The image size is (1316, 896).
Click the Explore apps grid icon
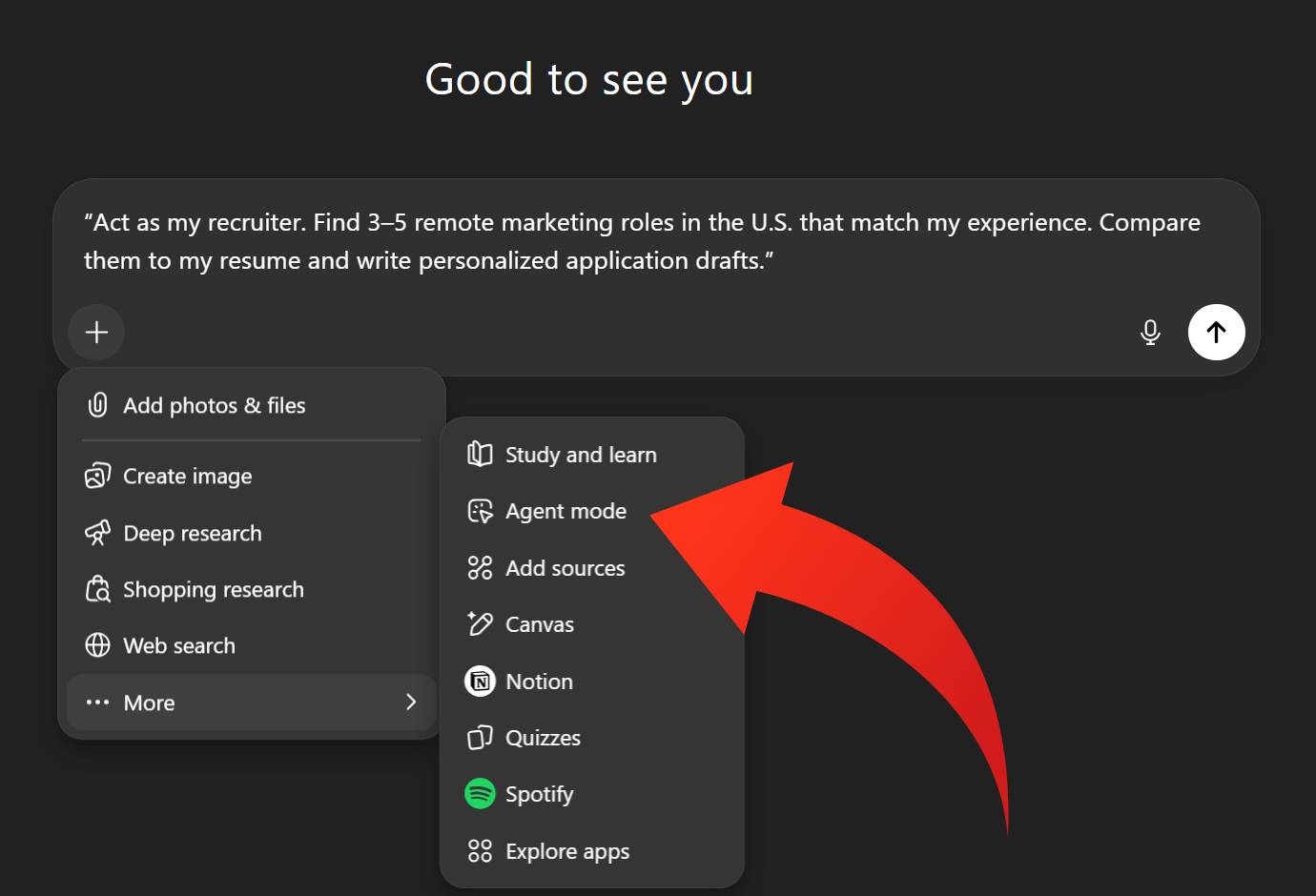pyautogui.click(x=480, y=851)
